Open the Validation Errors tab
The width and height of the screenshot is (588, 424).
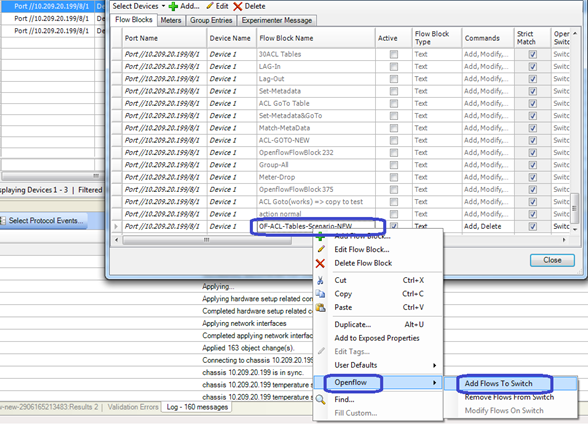pos(133,407)
